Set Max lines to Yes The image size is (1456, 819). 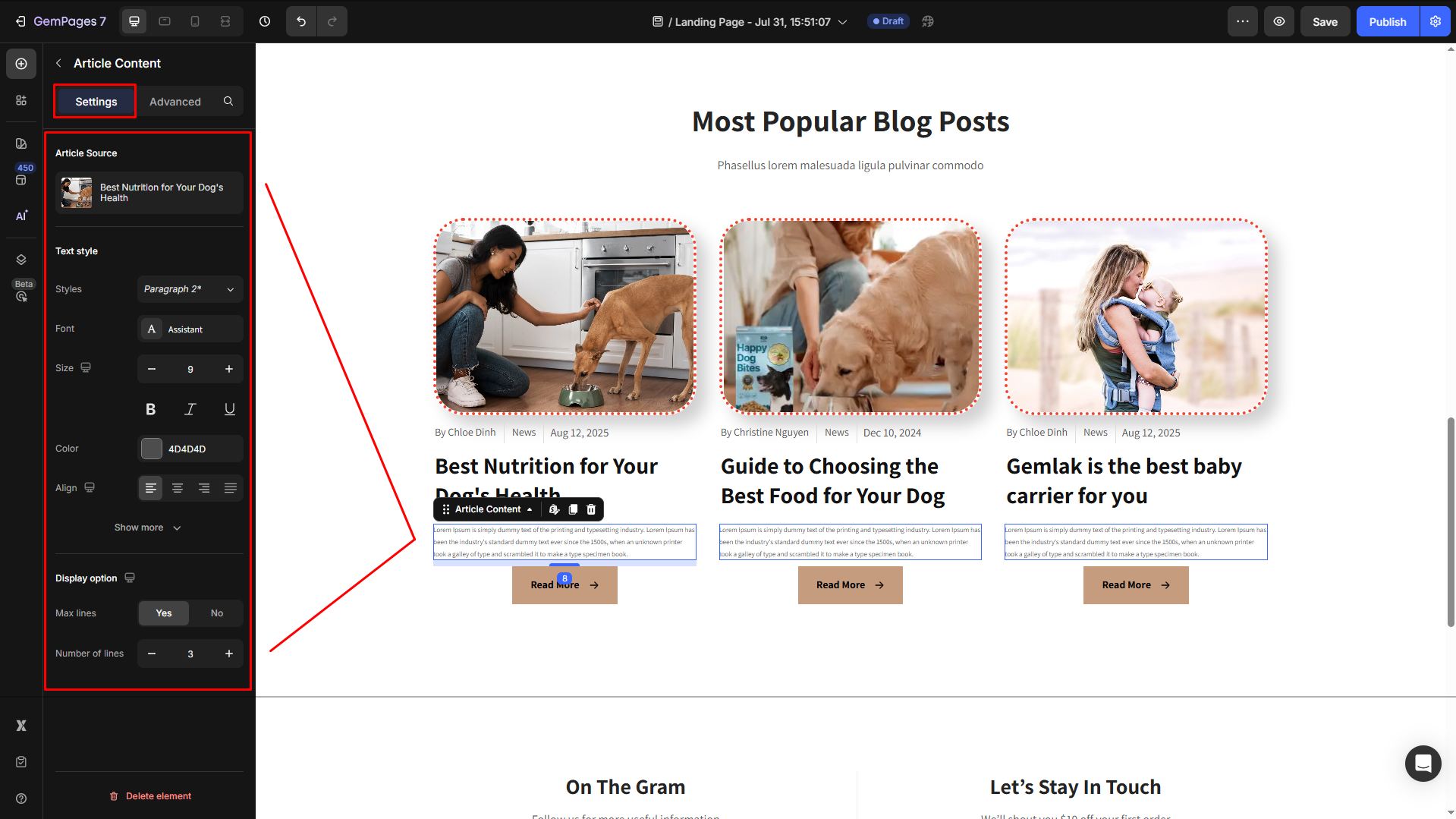pos(164,613)
